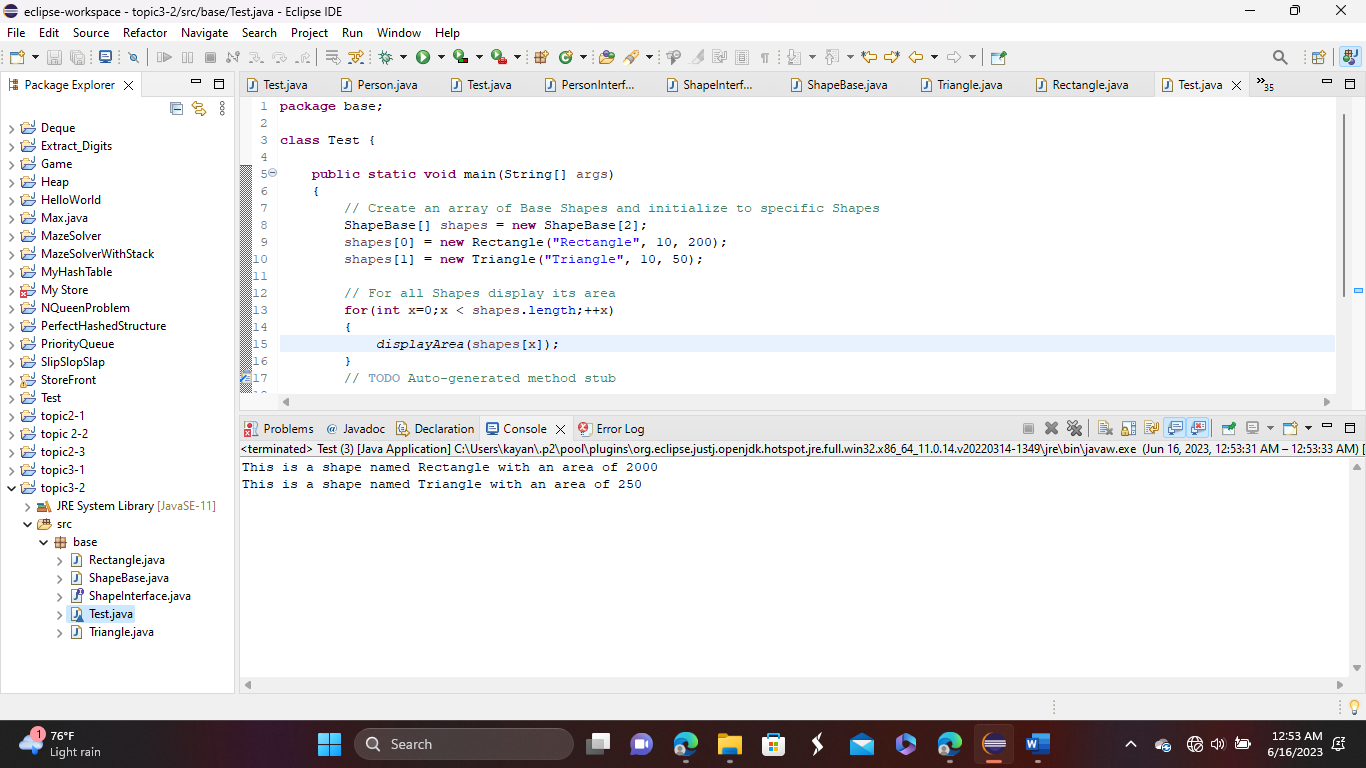Expand the Deque project
The width and height of the screenshot is (1366, 768).
[x=10, y=127]
